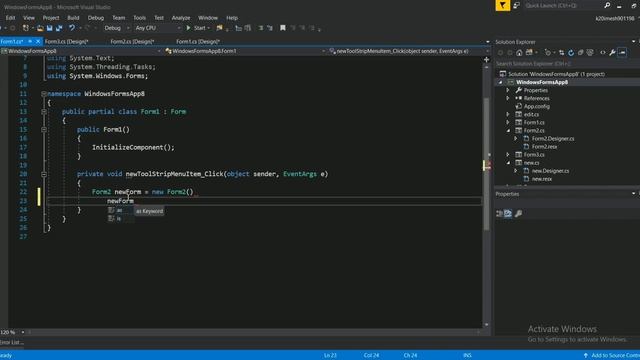The height and width of the screenshot is (360, 640).
Task: Click the Pending Changes Filter icon
Action: click(548, 53)
